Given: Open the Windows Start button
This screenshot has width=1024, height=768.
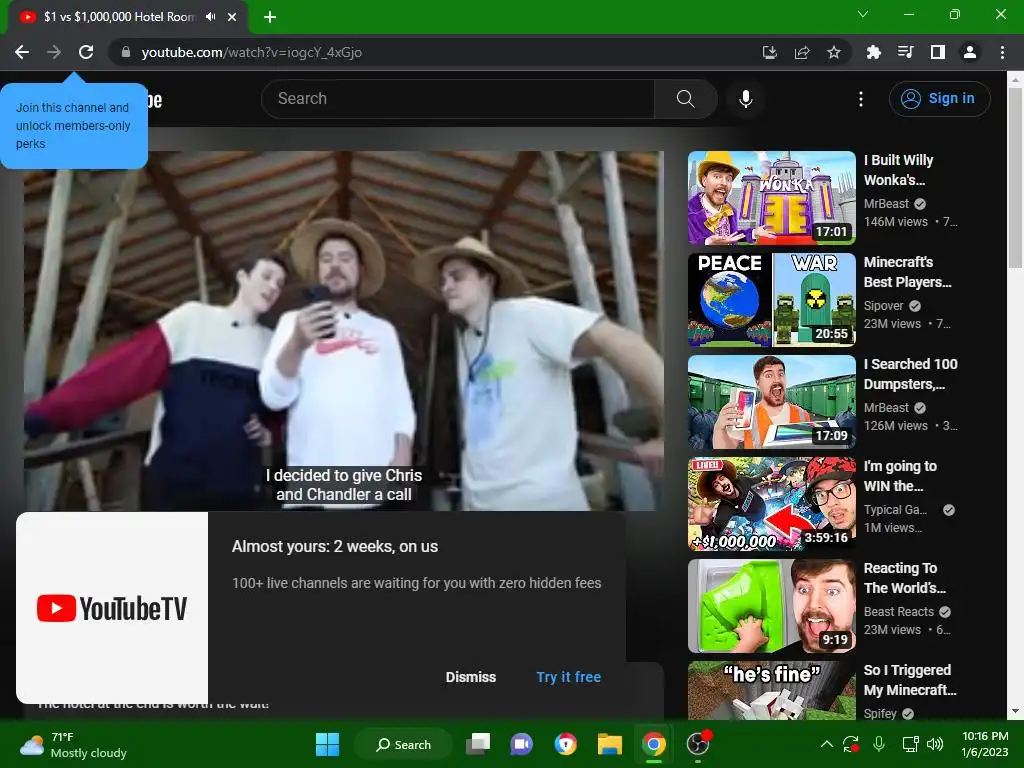Looking at the screenshot, I should 327,744.
